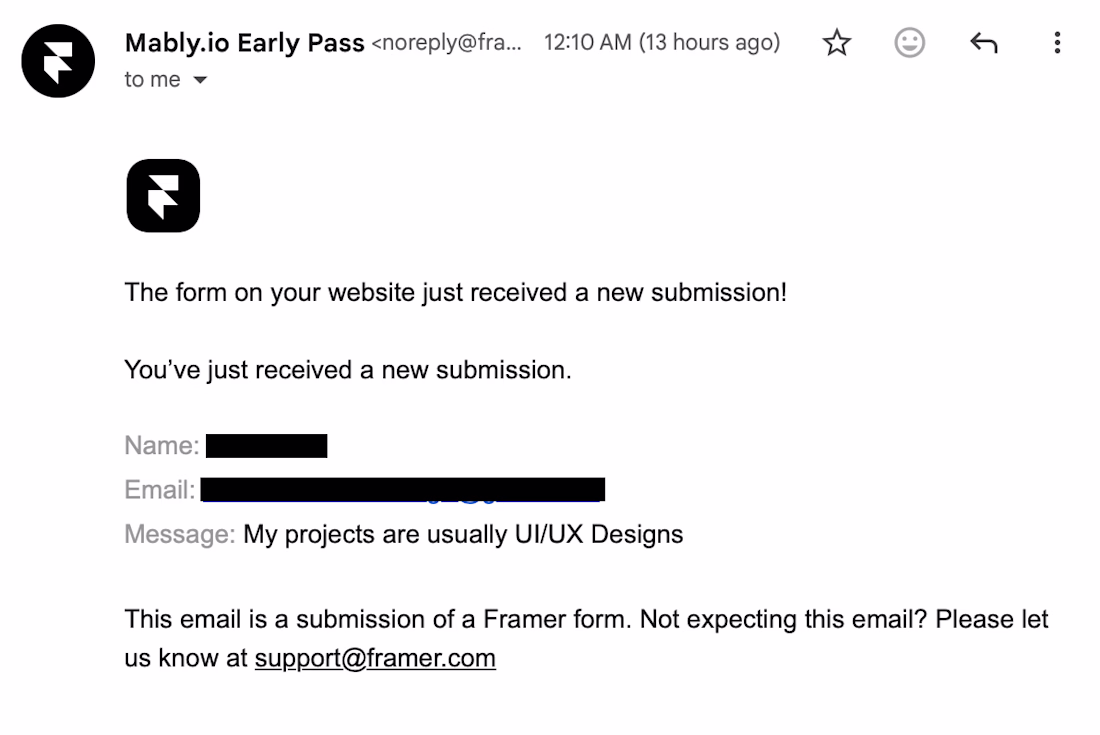
Task: Click the "12:10 AM (13 hours ago)" timestamp
Action: pyautogui.click(x=661, y=43)
